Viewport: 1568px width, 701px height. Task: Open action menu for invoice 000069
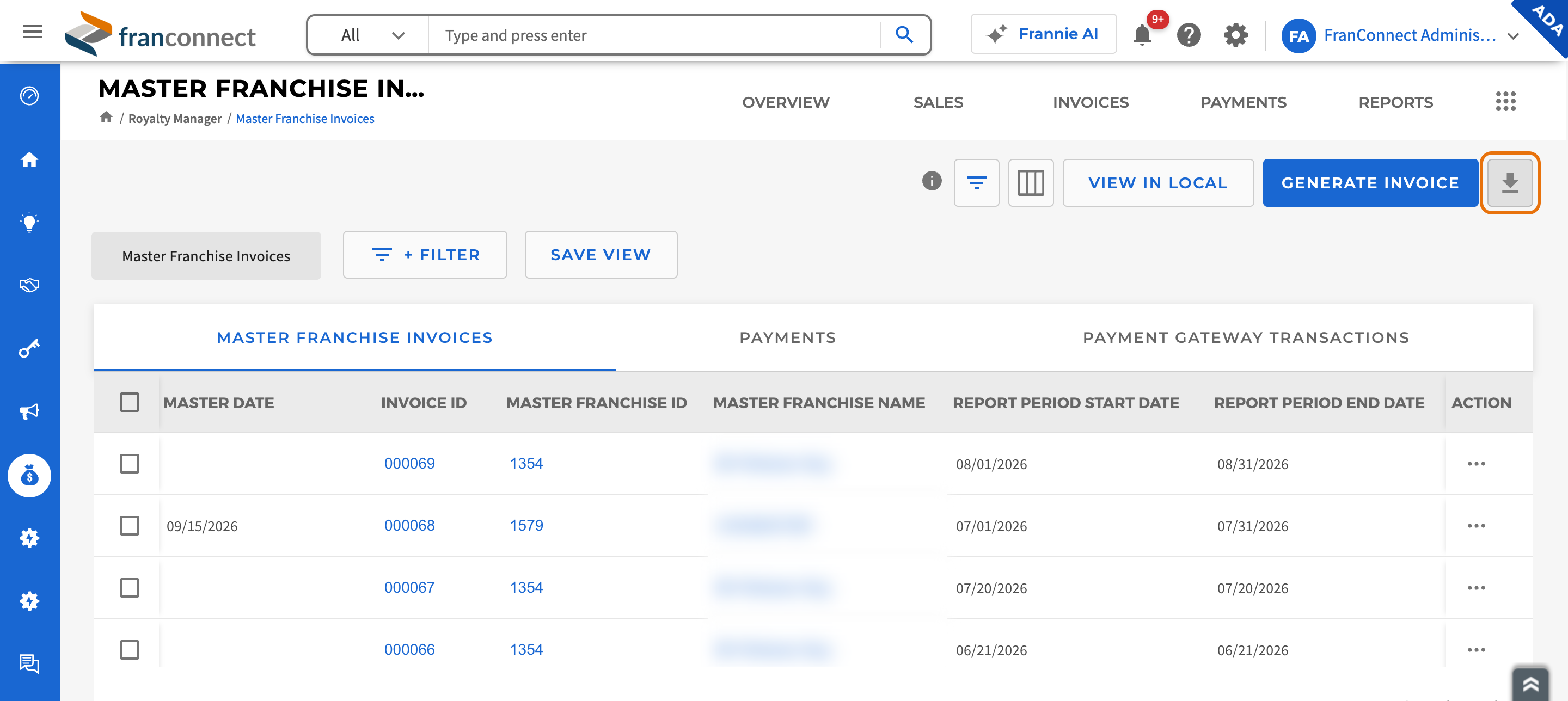pyautogui.click(x=1475, y=464)
